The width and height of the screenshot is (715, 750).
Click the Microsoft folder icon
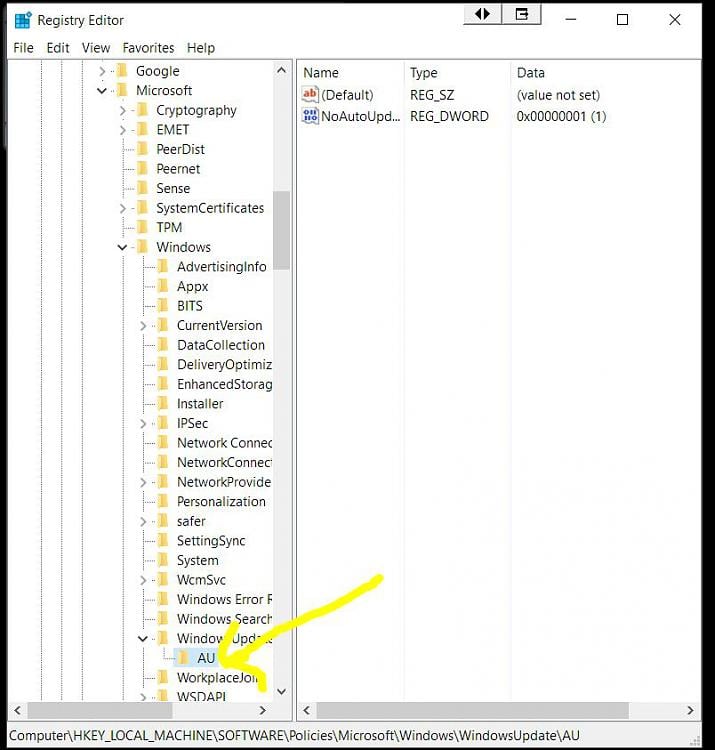[x=122, y=90]
